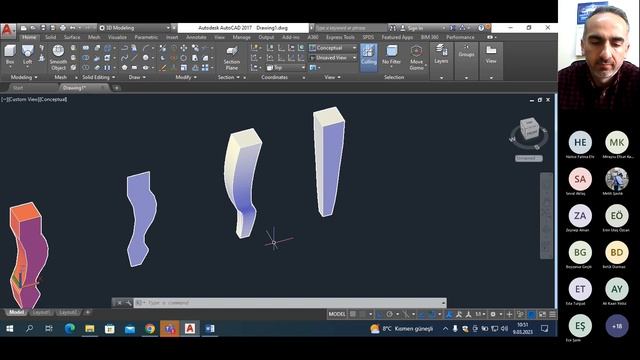
Task: Click the Undo arrow in Quick Access toolbar
Action: (72, 28)
